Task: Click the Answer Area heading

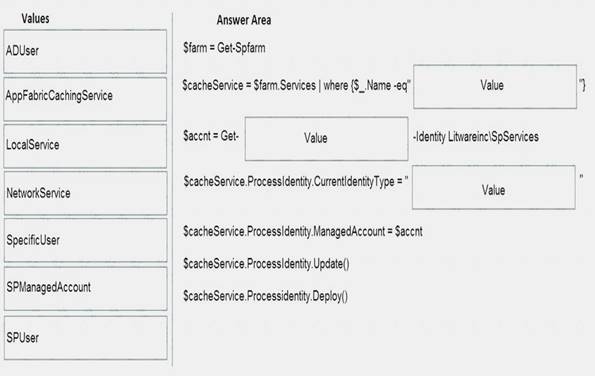Action: click(x=244, y=20)
